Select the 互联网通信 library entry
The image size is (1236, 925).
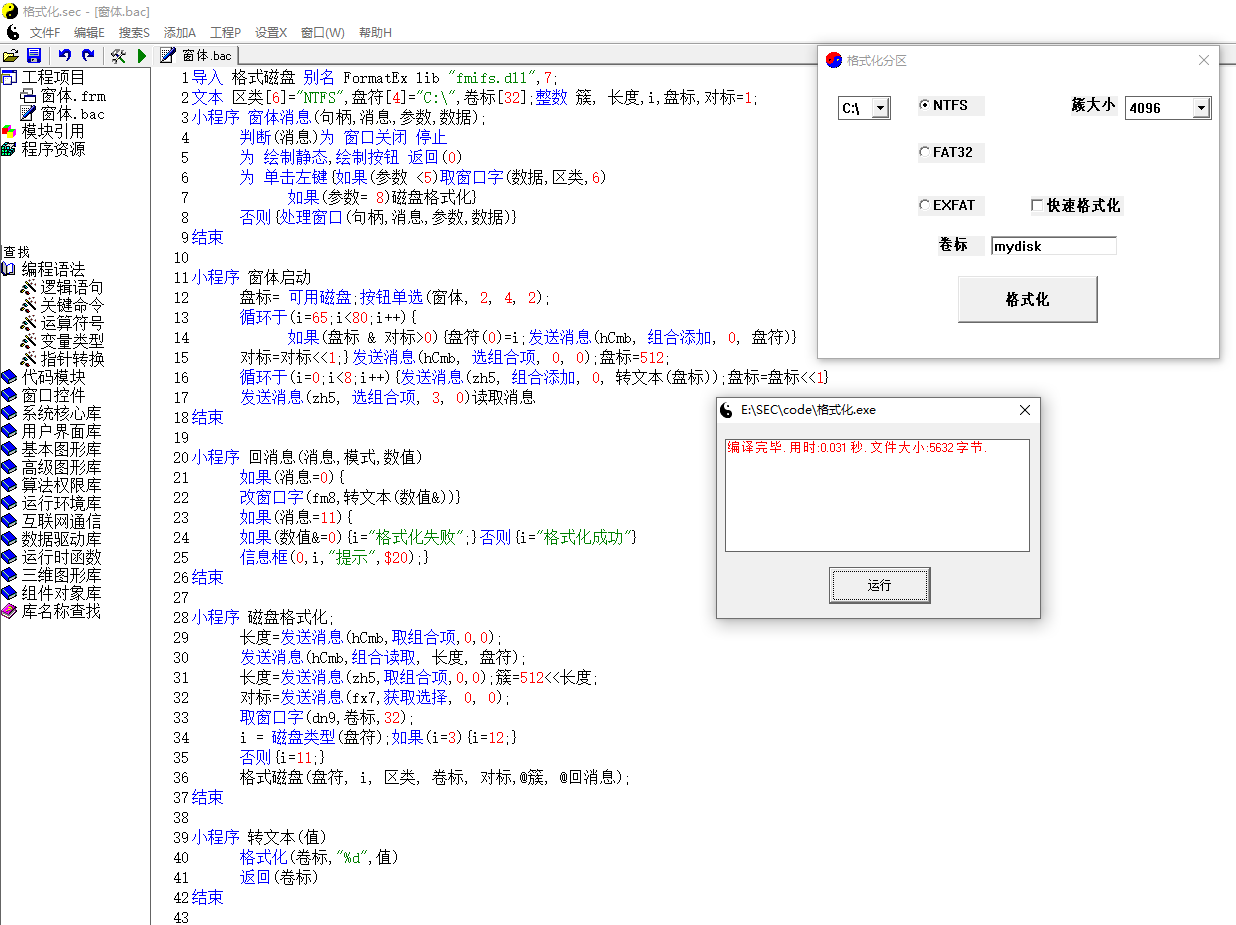point(61,521)
